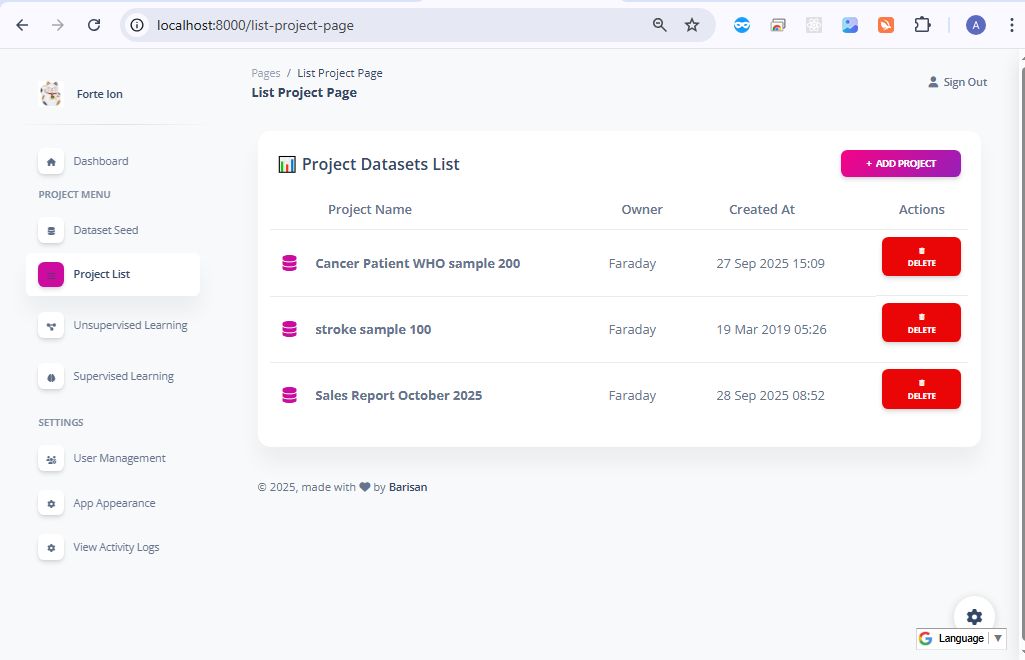Click the User Management people icon
The image size is (1025, 660).
(x=51, y=459)
